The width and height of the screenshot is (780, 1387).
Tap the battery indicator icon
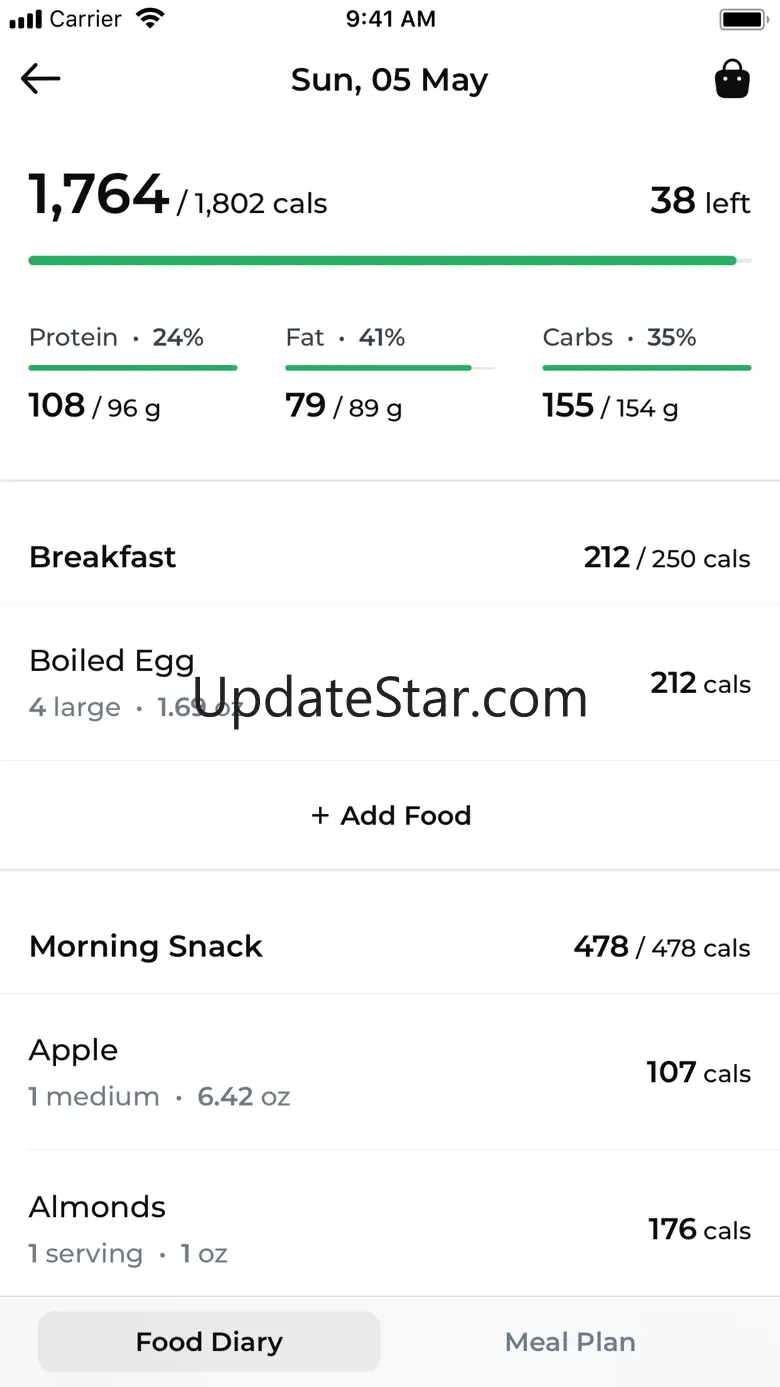click(742, 19)
